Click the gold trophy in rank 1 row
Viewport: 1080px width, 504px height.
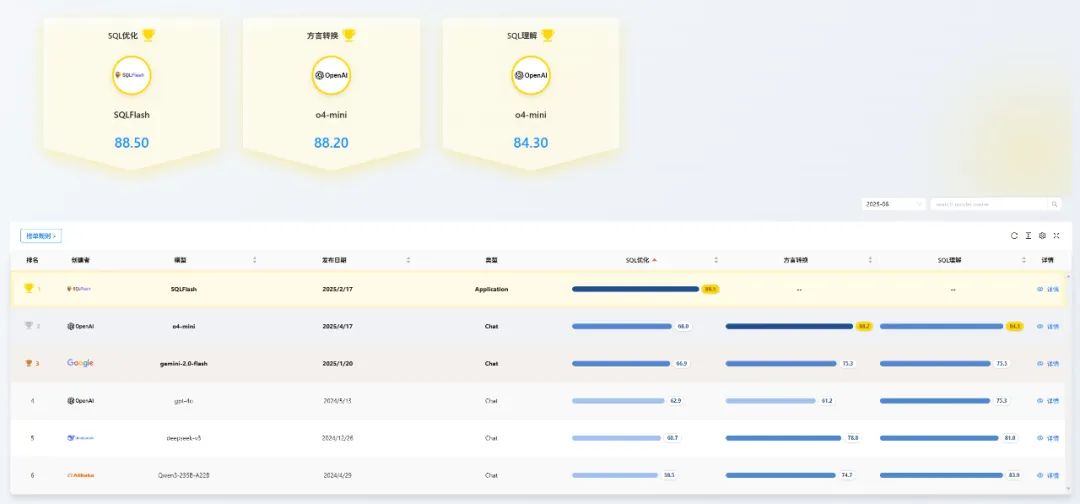click(x=29, y=288)
